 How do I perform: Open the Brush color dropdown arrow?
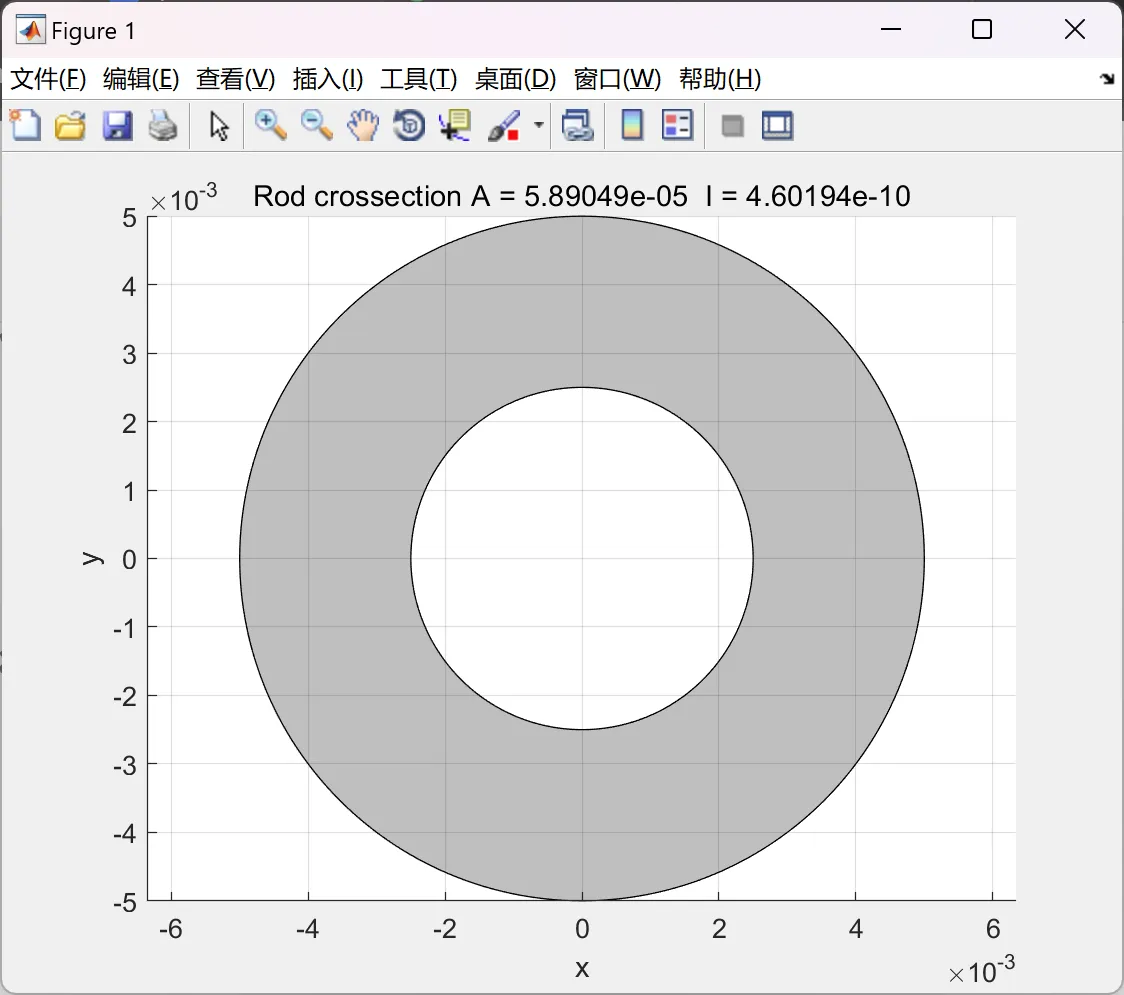(x=539, y=125)
